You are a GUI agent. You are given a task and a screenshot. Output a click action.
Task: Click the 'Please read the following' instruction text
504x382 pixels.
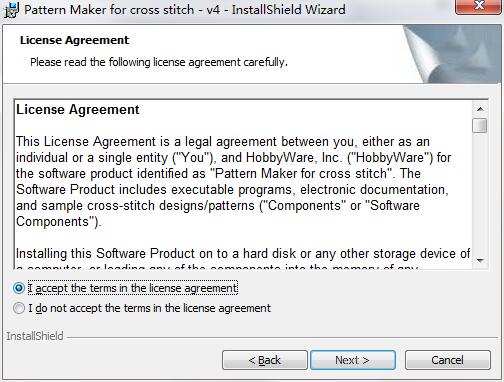tap(159, 62)
